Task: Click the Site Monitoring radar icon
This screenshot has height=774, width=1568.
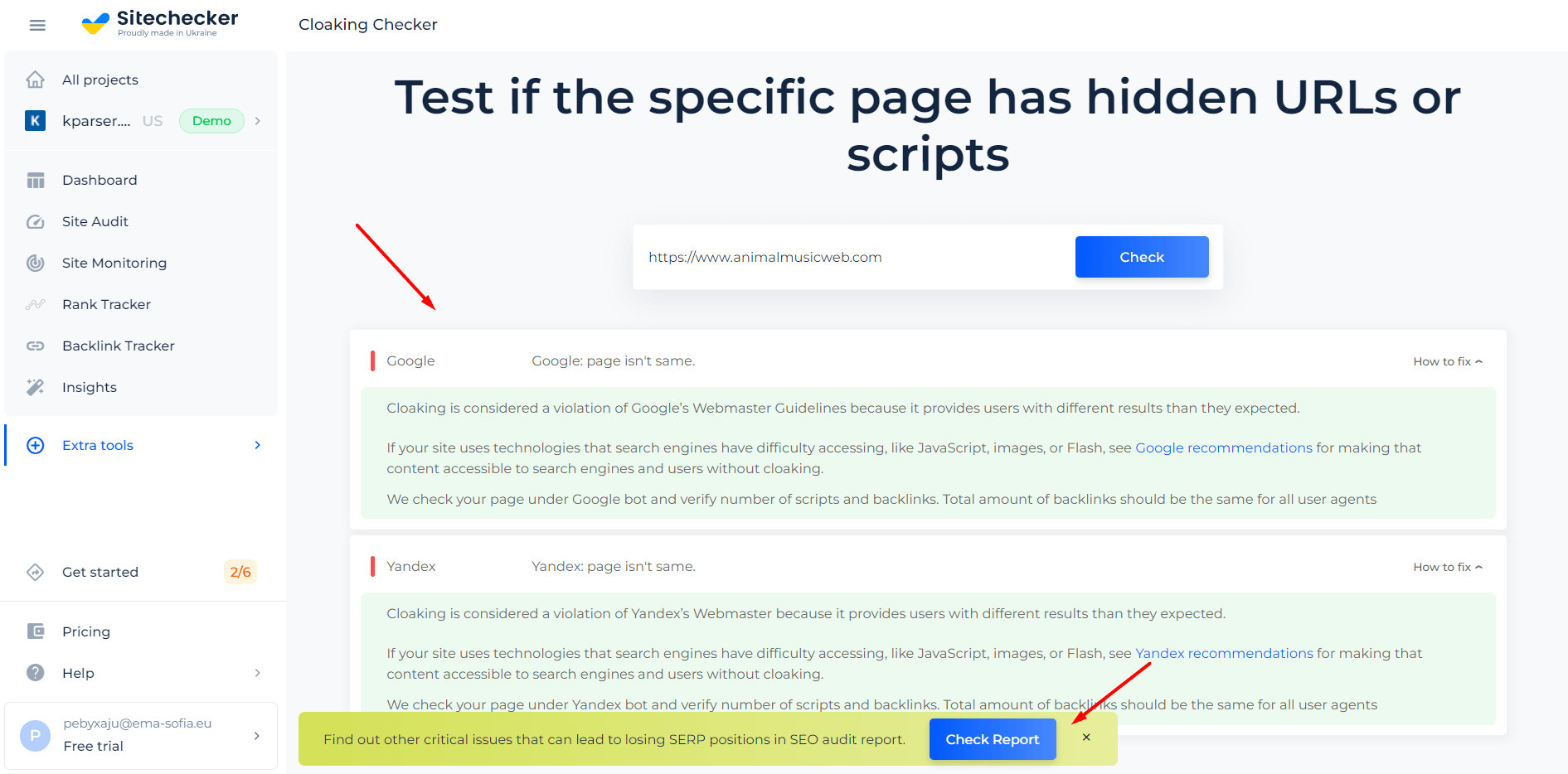Action: [x=35, y=263]
